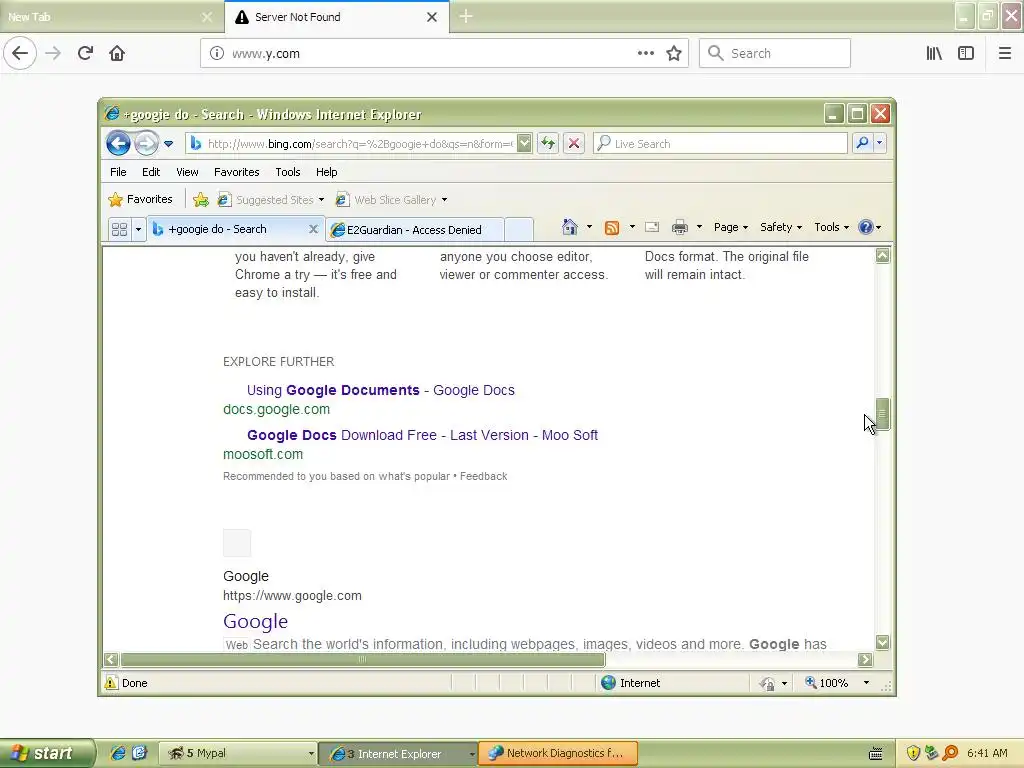Click IE Home icon in command bar
The image size is (1024, 768).
coord(569,227)
